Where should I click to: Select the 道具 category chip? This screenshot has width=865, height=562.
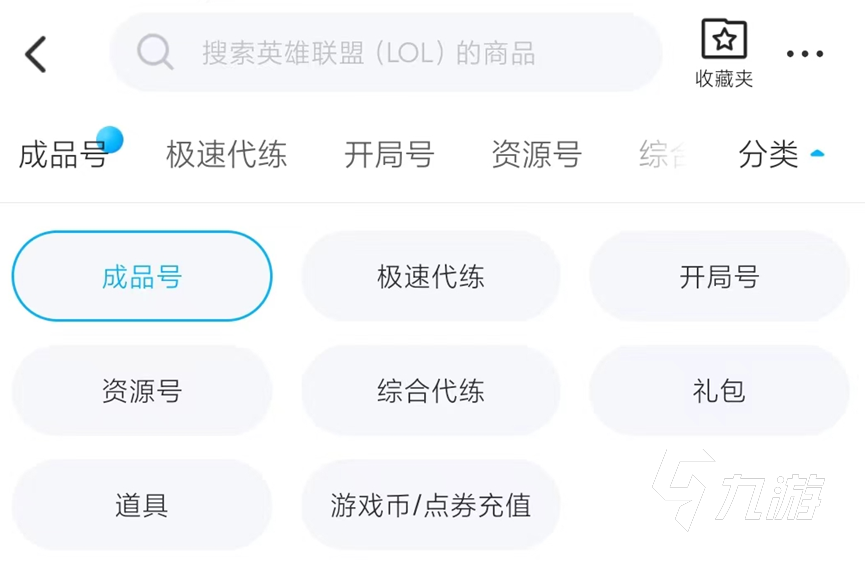(x=142, y=505)
